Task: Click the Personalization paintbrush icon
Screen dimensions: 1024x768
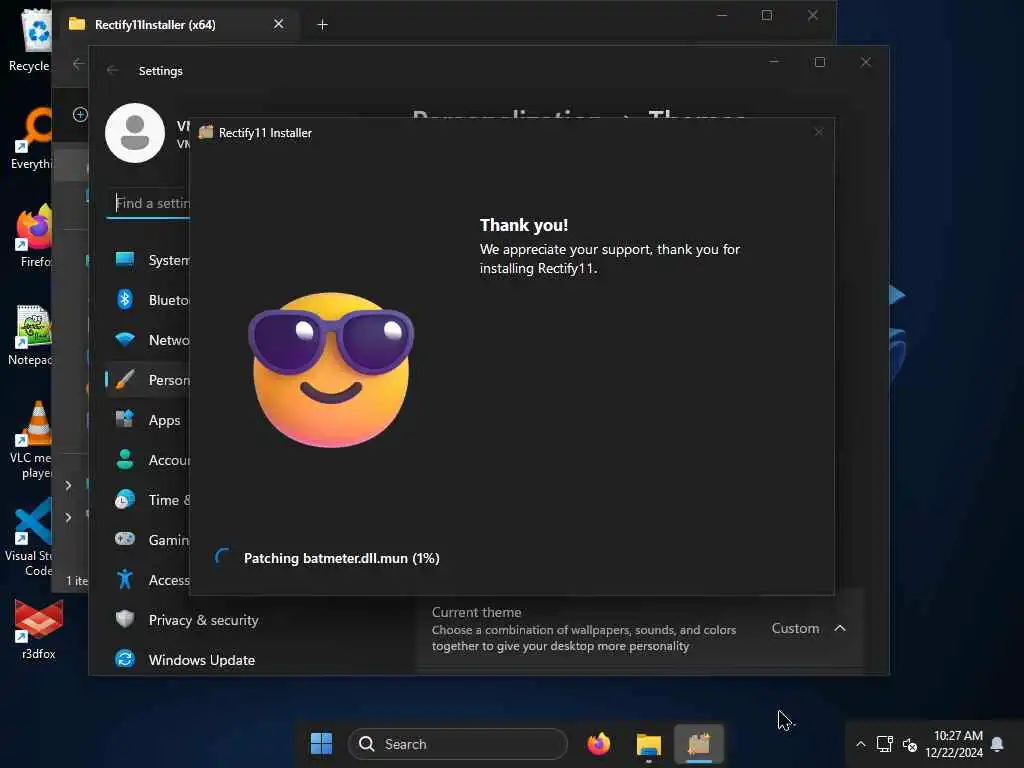Action: 125,379
